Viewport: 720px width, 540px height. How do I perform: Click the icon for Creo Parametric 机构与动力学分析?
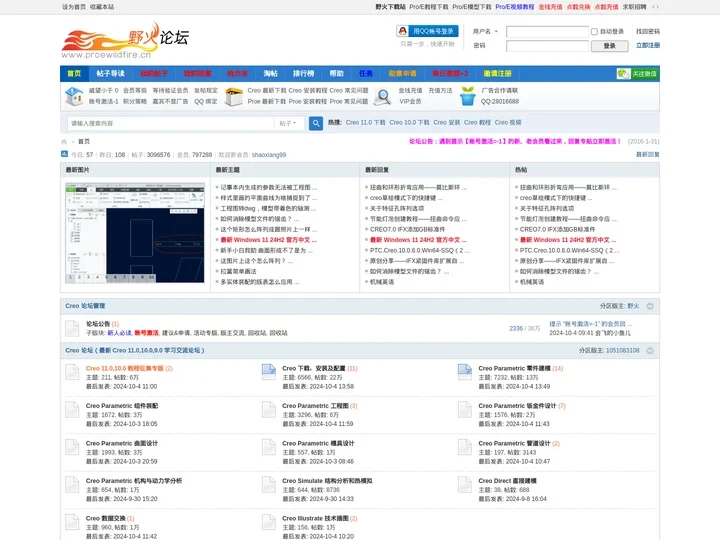(72, 485)
